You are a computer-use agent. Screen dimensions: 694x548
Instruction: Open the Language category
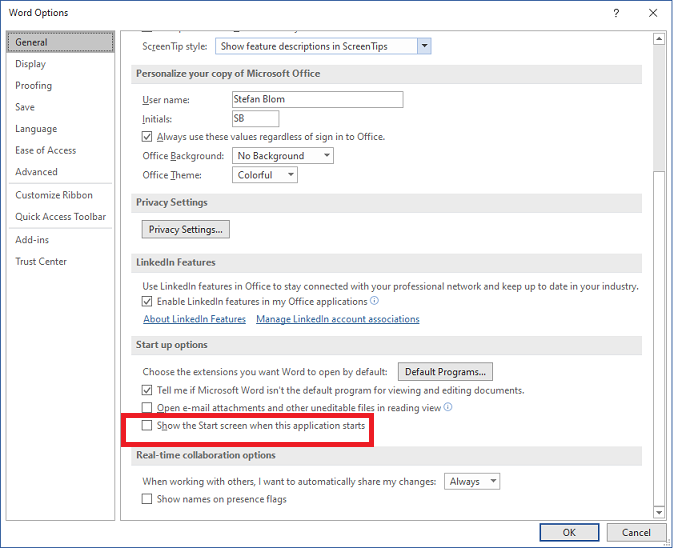pos(60,129)
